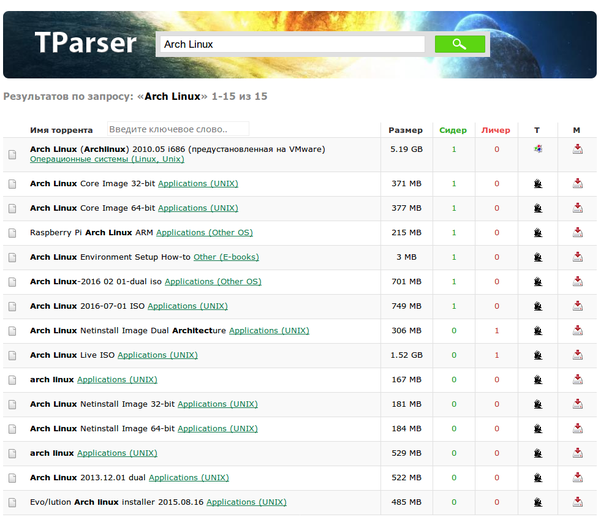This screenshot has width=609, height=525.
Task: Click magnet download icon for Core Image 64-bit
Action: coord(578,208)
